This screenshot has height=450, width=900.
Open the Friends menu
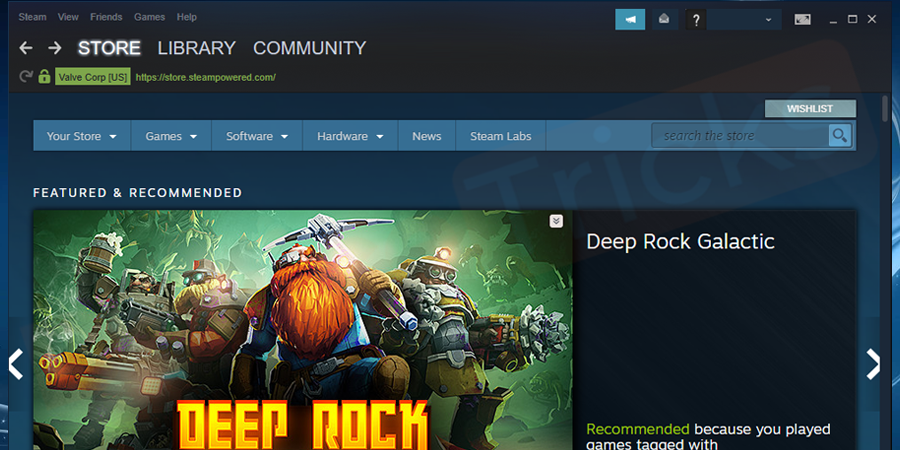[x=106, y=17]
